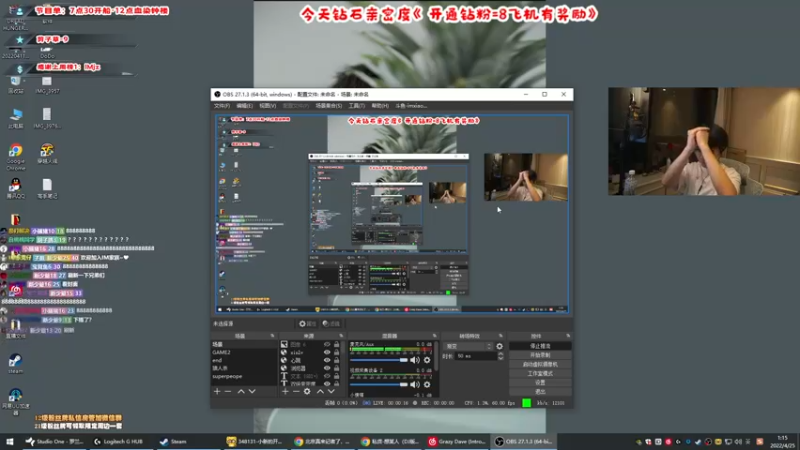
Task: Open the Steam desktop shortcut
Action: pyautogui.click(x=15, y=364)
